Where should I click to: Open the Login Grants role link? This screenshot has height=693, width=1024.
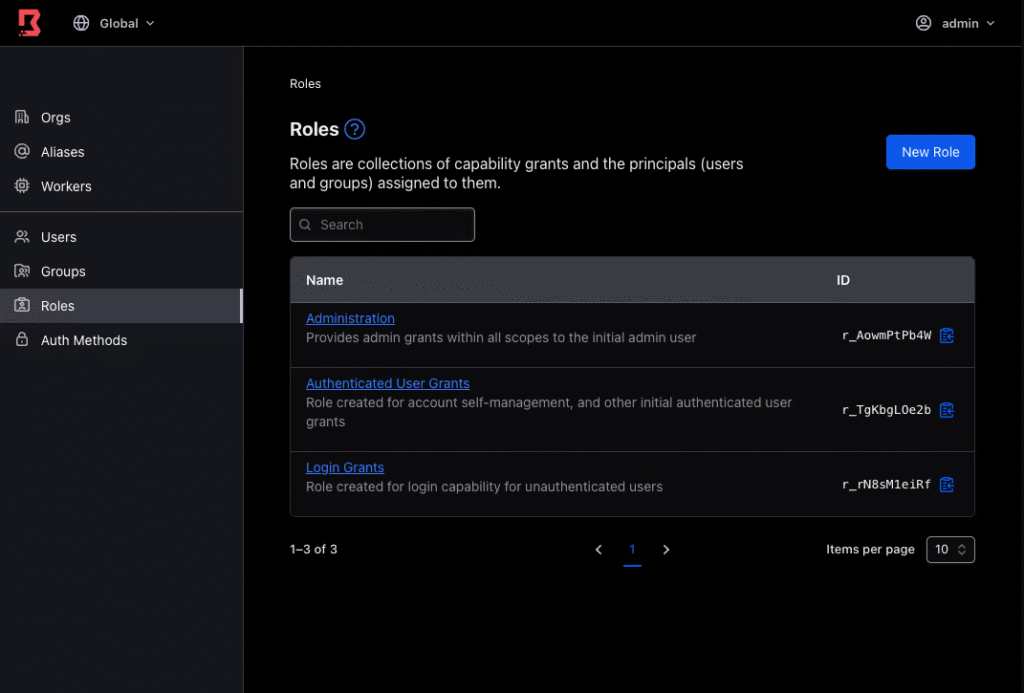(345, 468)
